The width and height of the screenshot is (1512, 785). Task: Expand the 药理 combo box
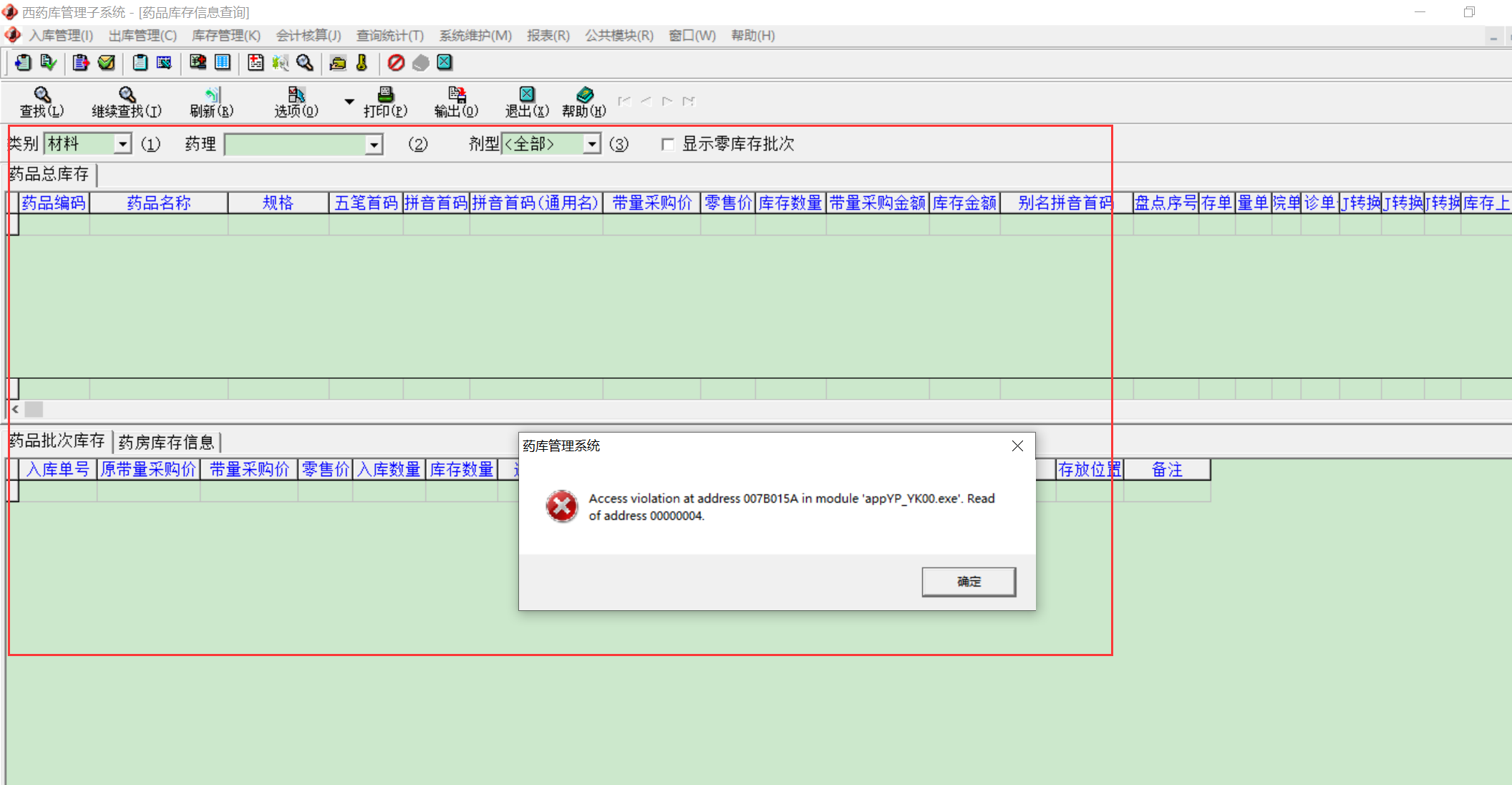[x=374, y=145]
